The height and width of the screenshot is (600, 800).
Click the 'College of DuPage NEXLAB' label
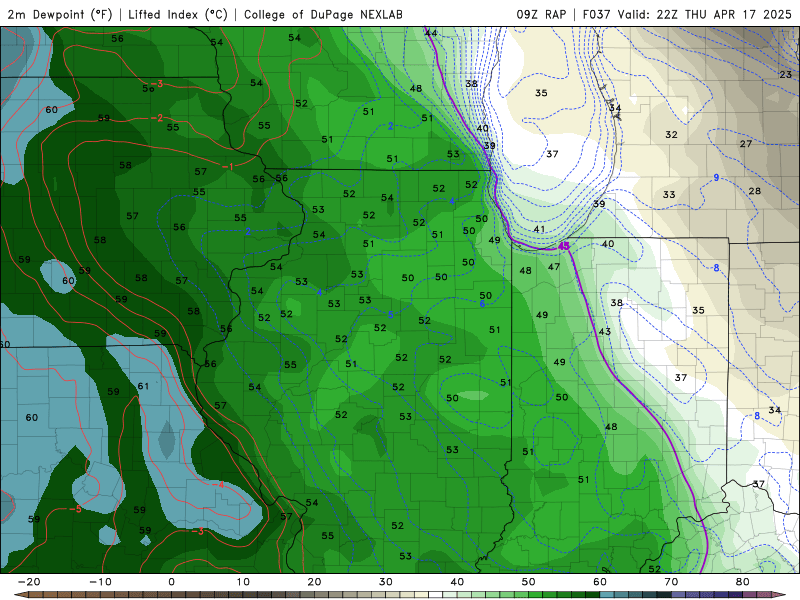coord(323,14)
